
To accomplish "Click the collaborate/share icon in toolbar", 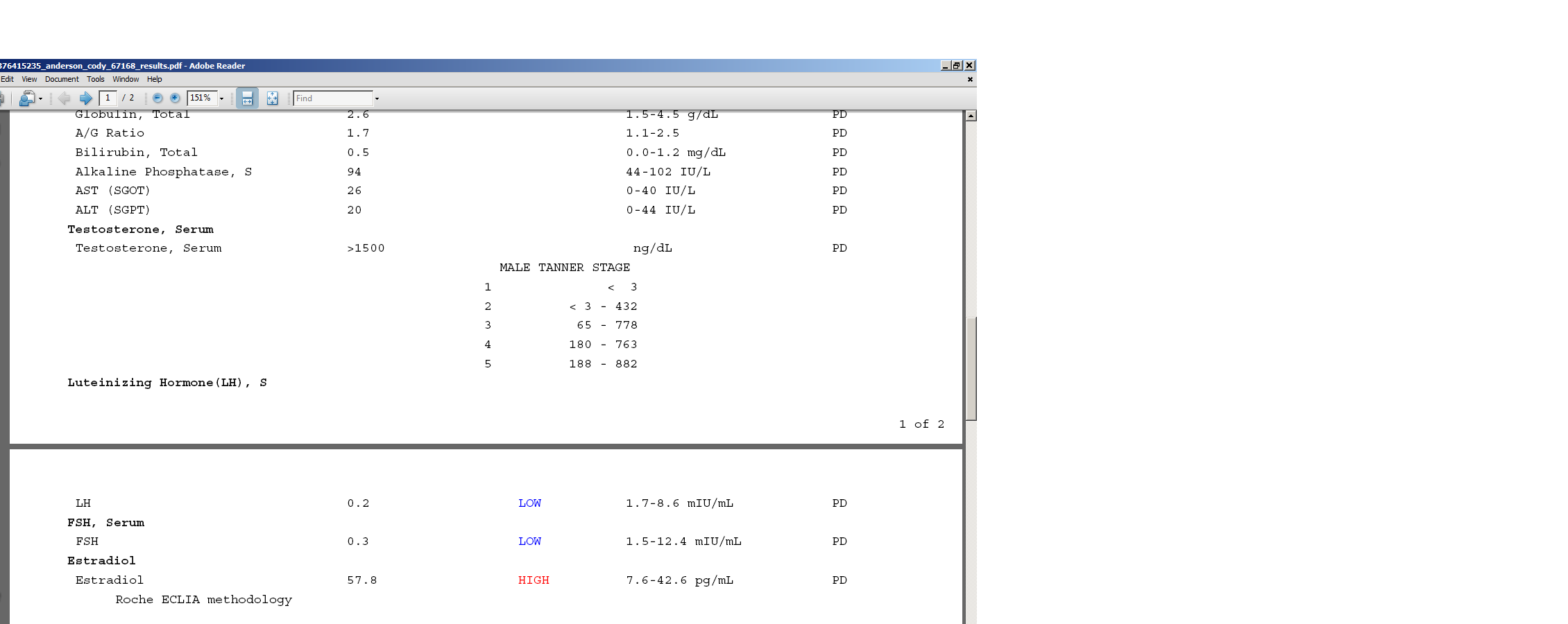I will coord(26,98).
